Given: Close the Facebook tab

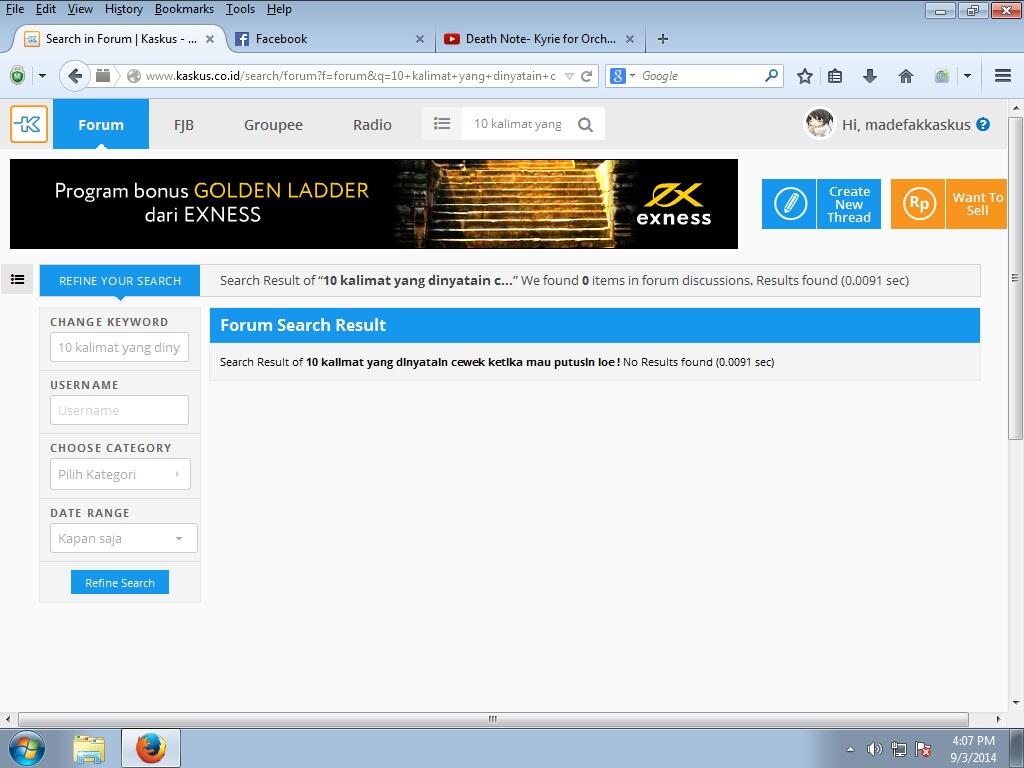Looking at the screenshot, I should pos(420,39).
